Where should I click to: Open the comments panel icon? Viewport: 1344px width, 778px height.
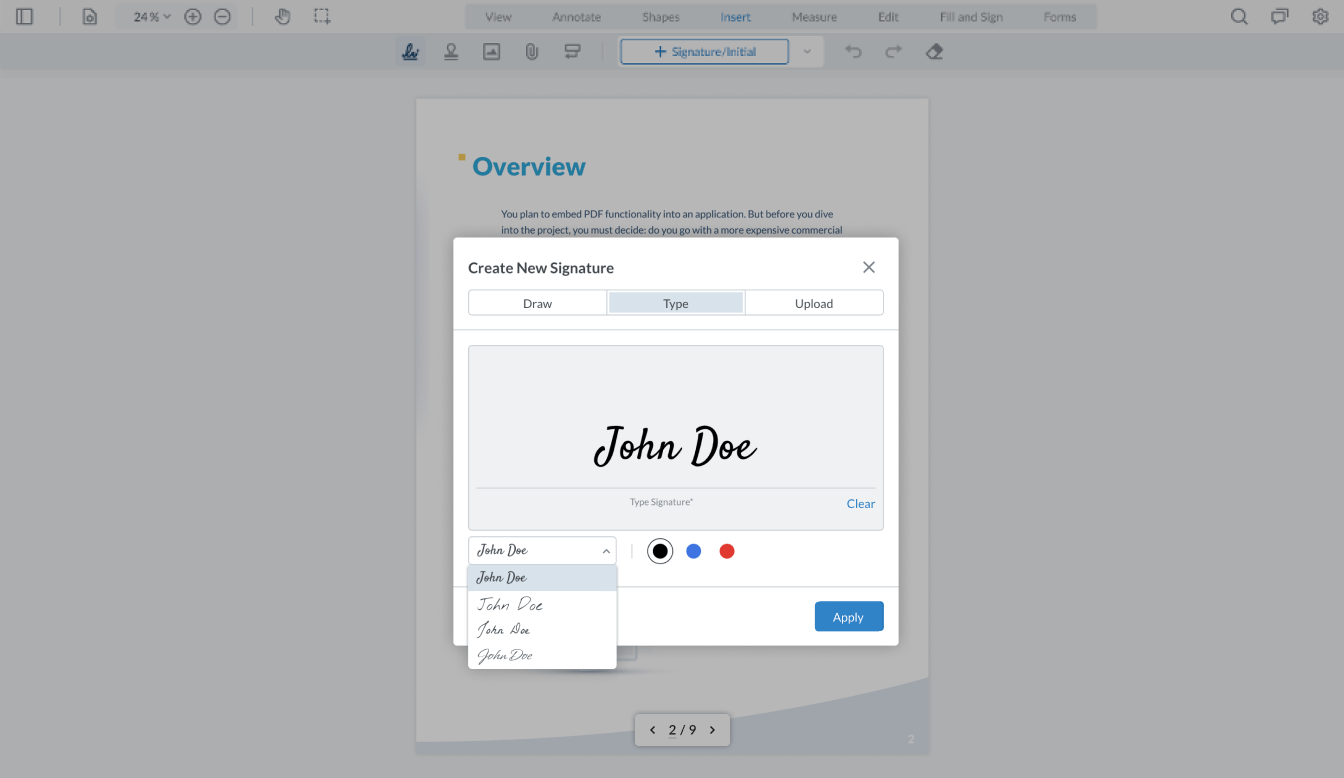(1279, 16)
